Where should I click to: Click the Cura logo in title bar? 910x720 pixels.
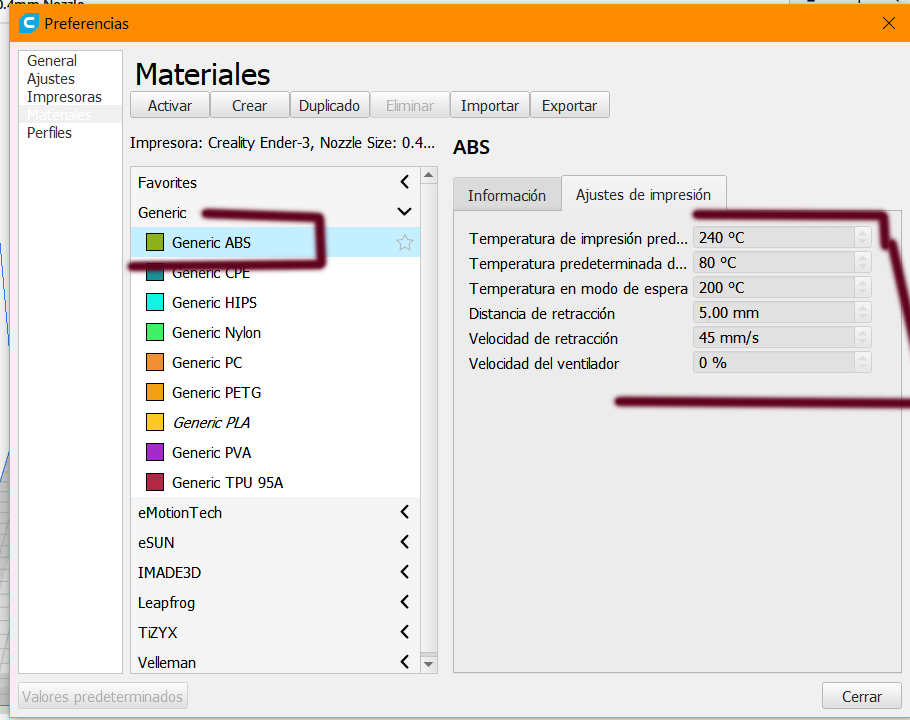click(29, 23)
